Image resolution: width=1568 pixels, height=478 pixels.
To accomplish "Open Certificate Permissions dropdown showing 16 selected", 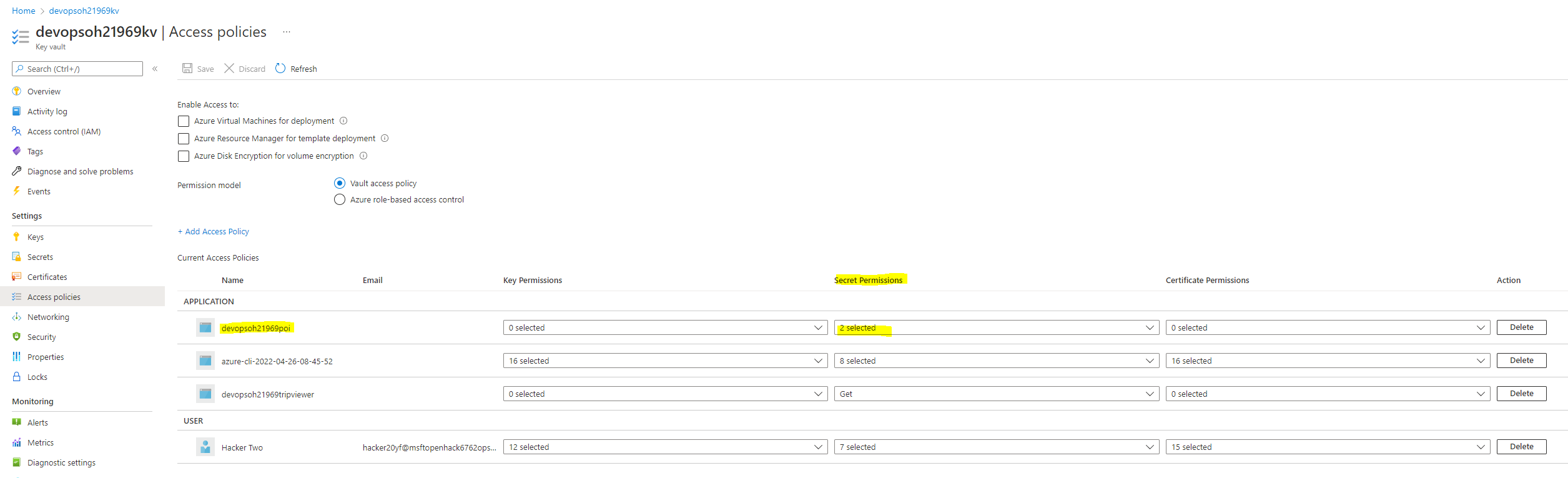I will 1328,361.
